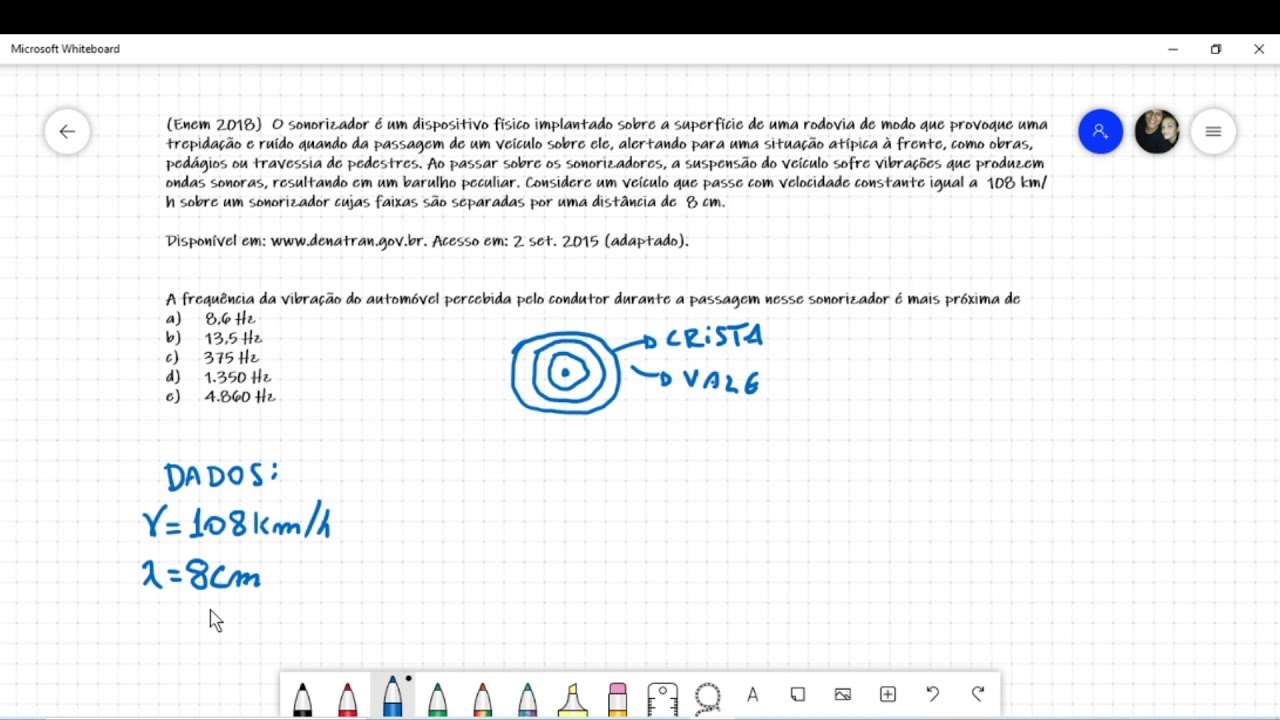
Task: Go back to the board list
Action: 67,131
